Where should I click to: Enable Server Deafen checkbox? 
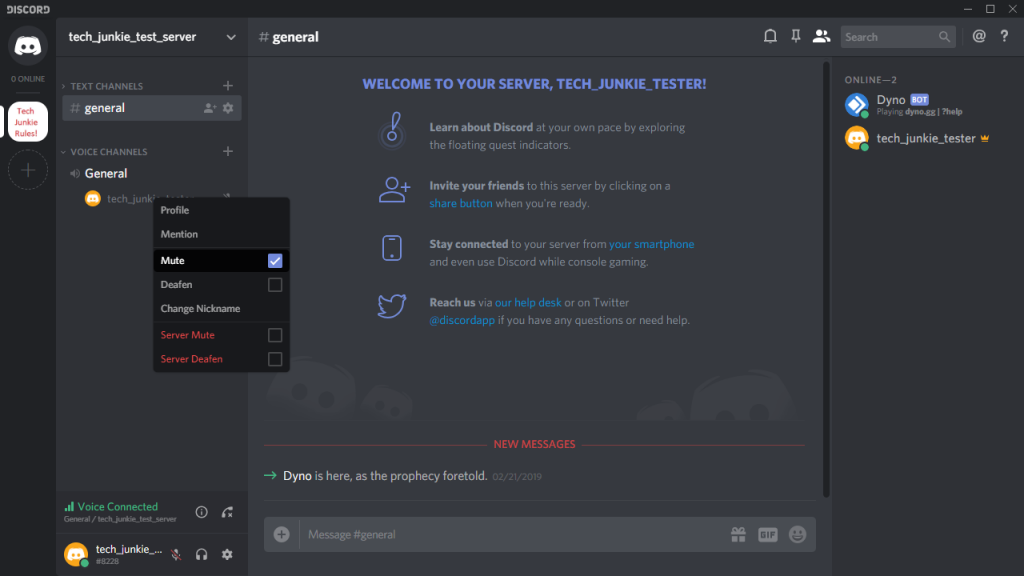tap(275, 359)
